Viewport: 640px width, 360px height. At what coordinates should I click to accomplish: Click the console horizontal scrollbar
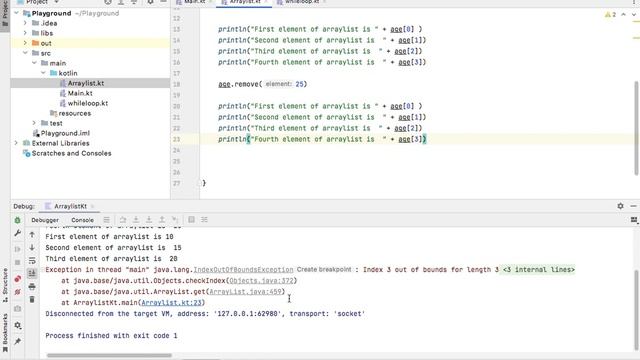click(109, 356)
